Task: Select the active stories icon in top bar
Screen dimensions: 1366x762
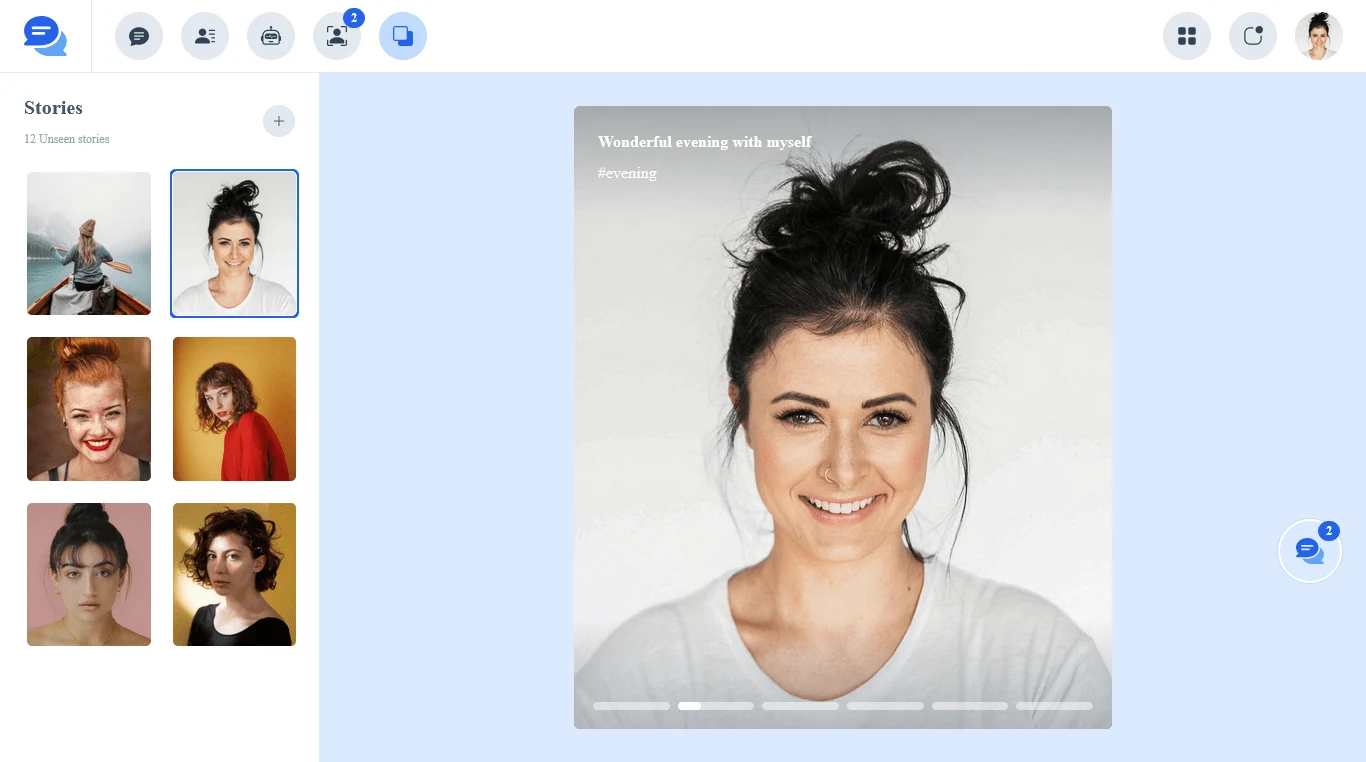Action: [403, 36]
